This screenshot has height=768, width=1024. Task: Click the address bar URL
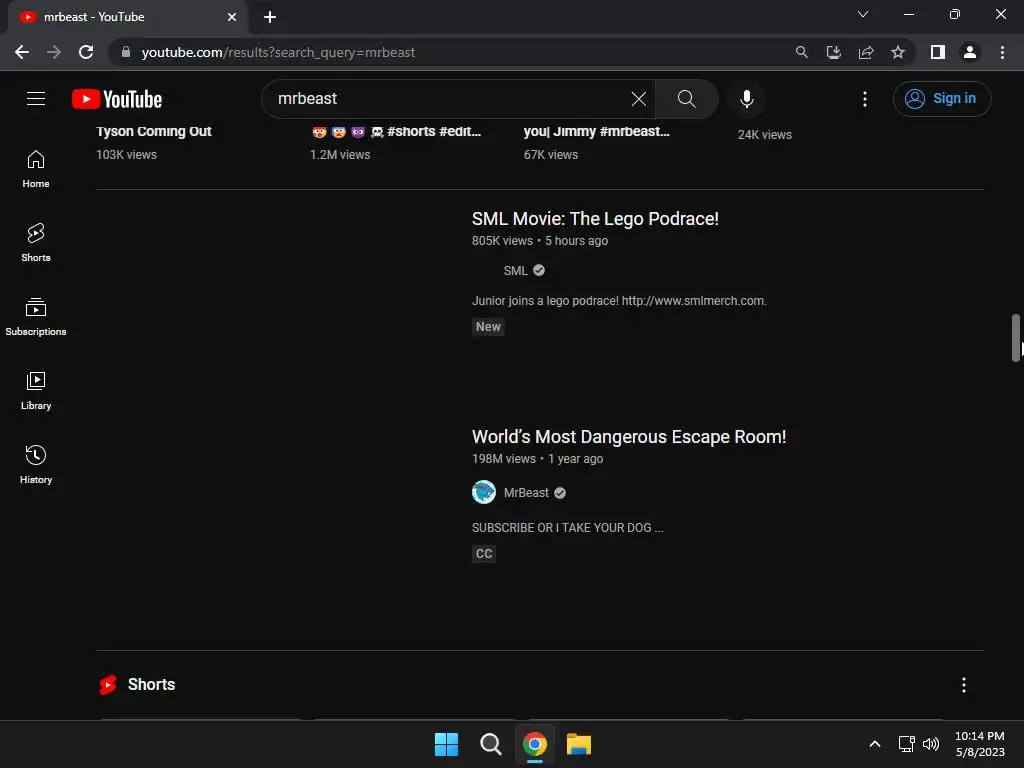278,52
